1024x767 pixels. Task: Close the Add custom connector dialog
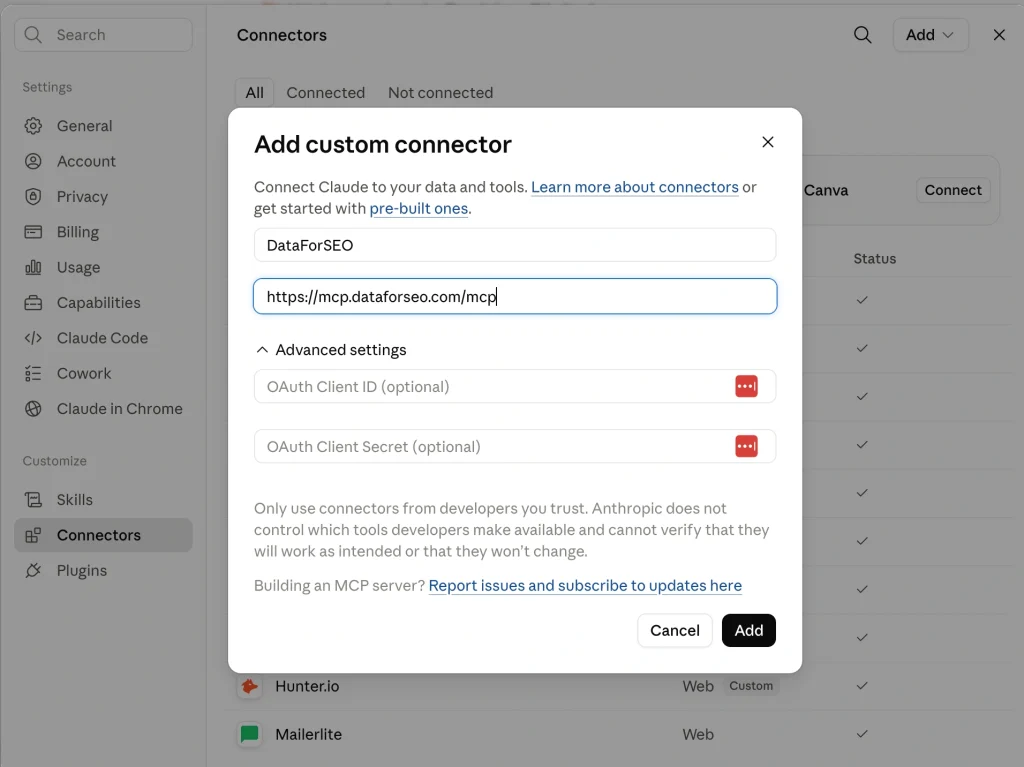[x=767, y=142]
